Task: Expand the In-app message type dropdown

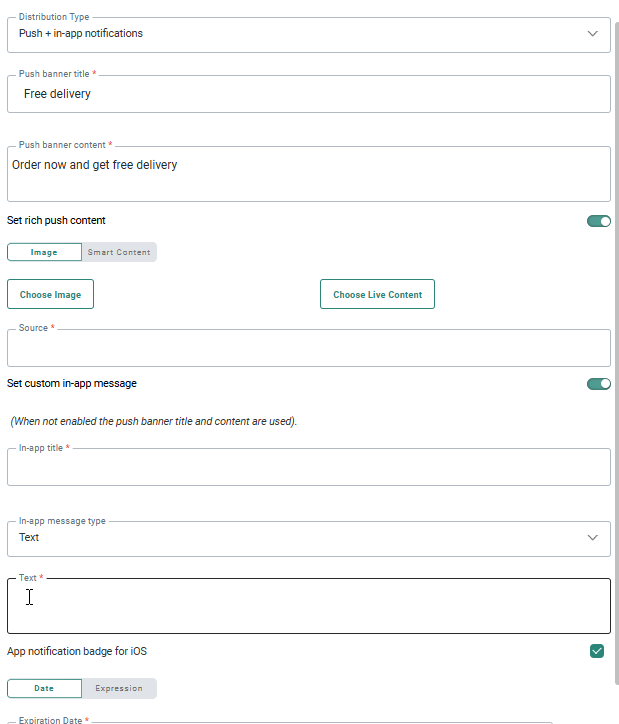Action: click(300, 538)
